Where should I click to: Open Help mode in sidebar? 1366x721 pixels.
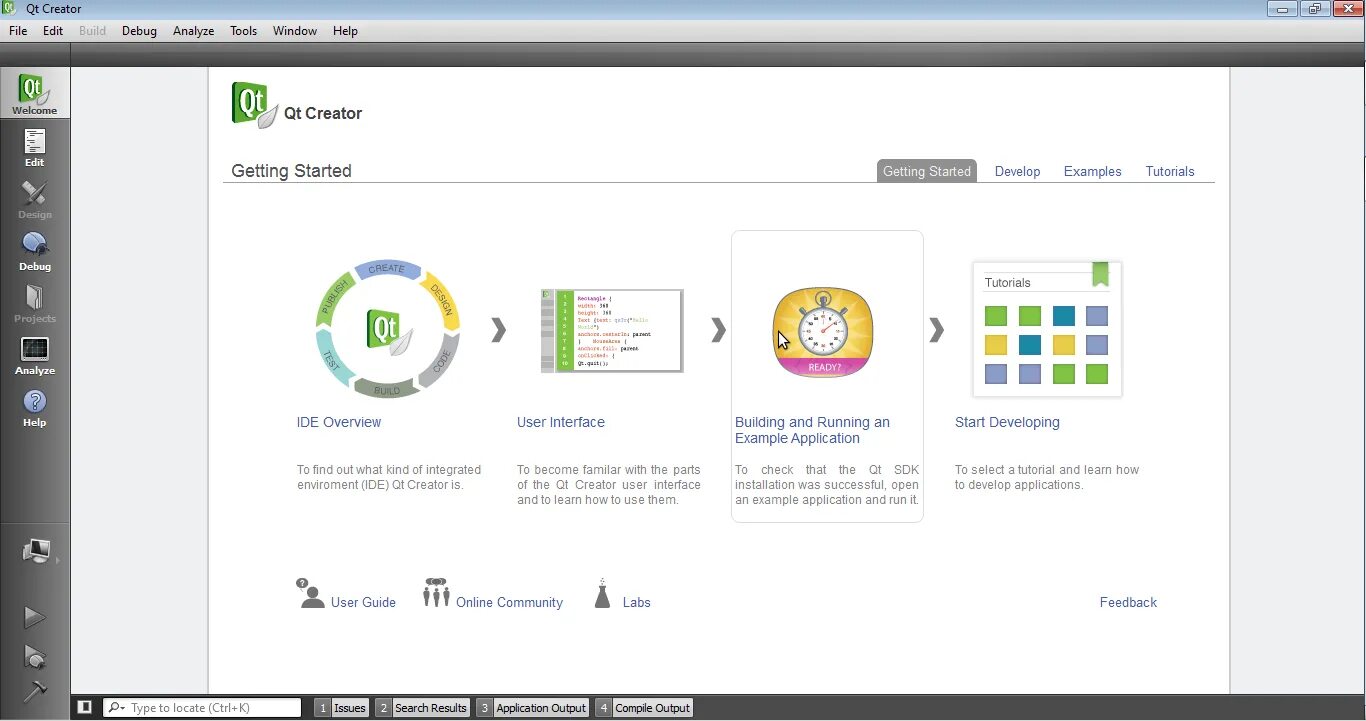35,407
